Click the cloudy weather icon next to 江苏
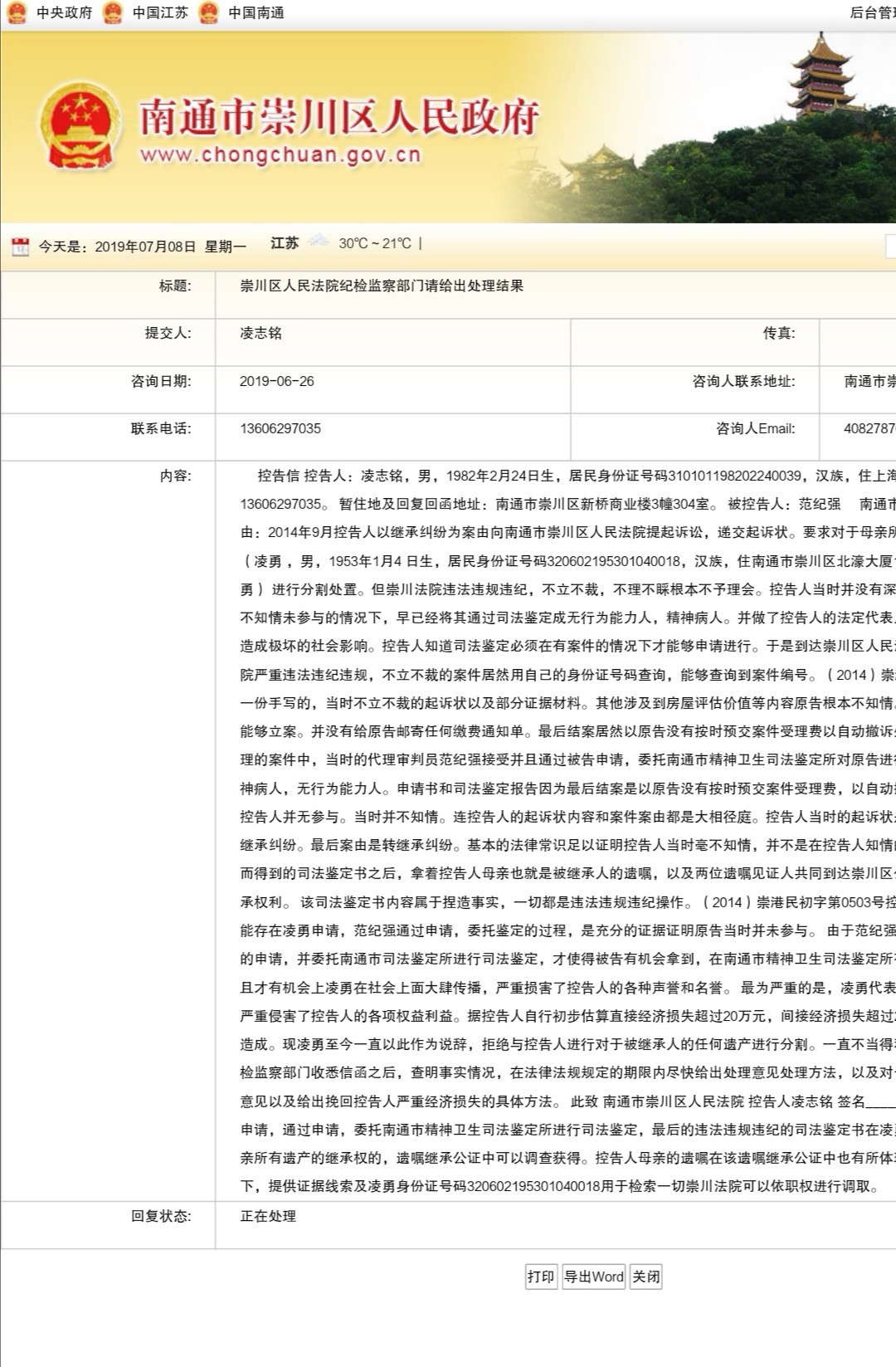 (x=318, y=242)
